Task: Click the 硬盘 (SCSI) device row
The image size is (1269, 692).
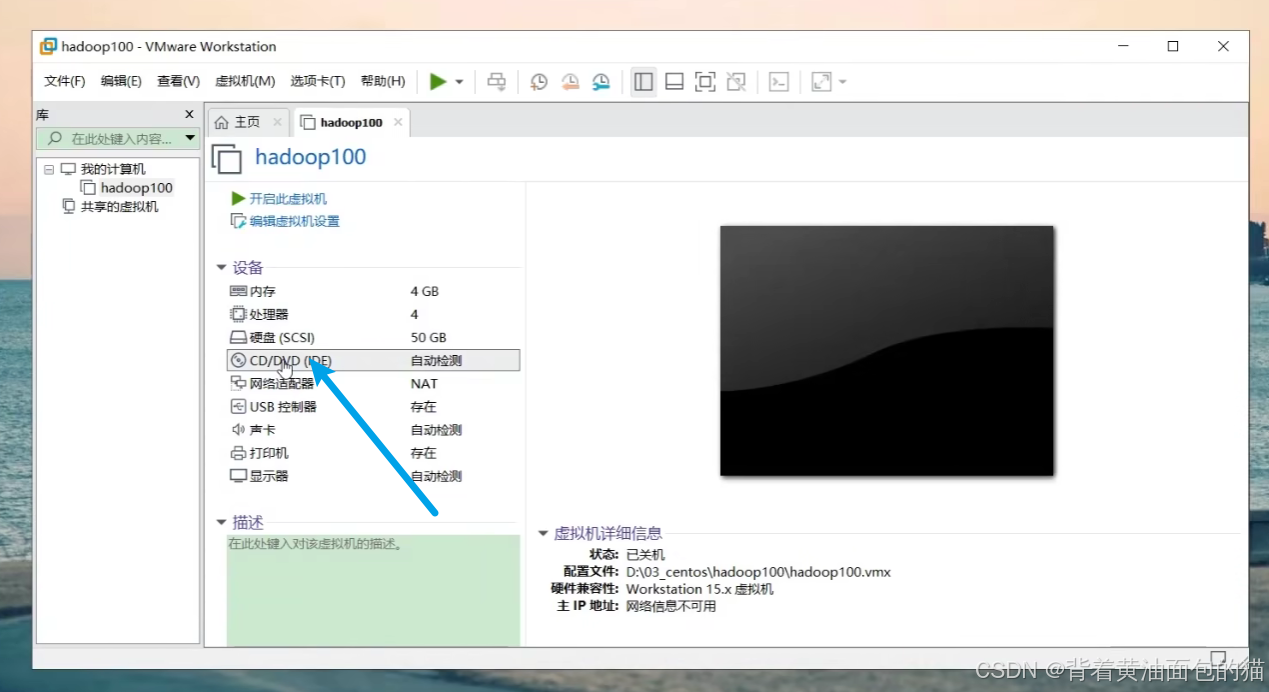Action: click(x=373, y=338)
